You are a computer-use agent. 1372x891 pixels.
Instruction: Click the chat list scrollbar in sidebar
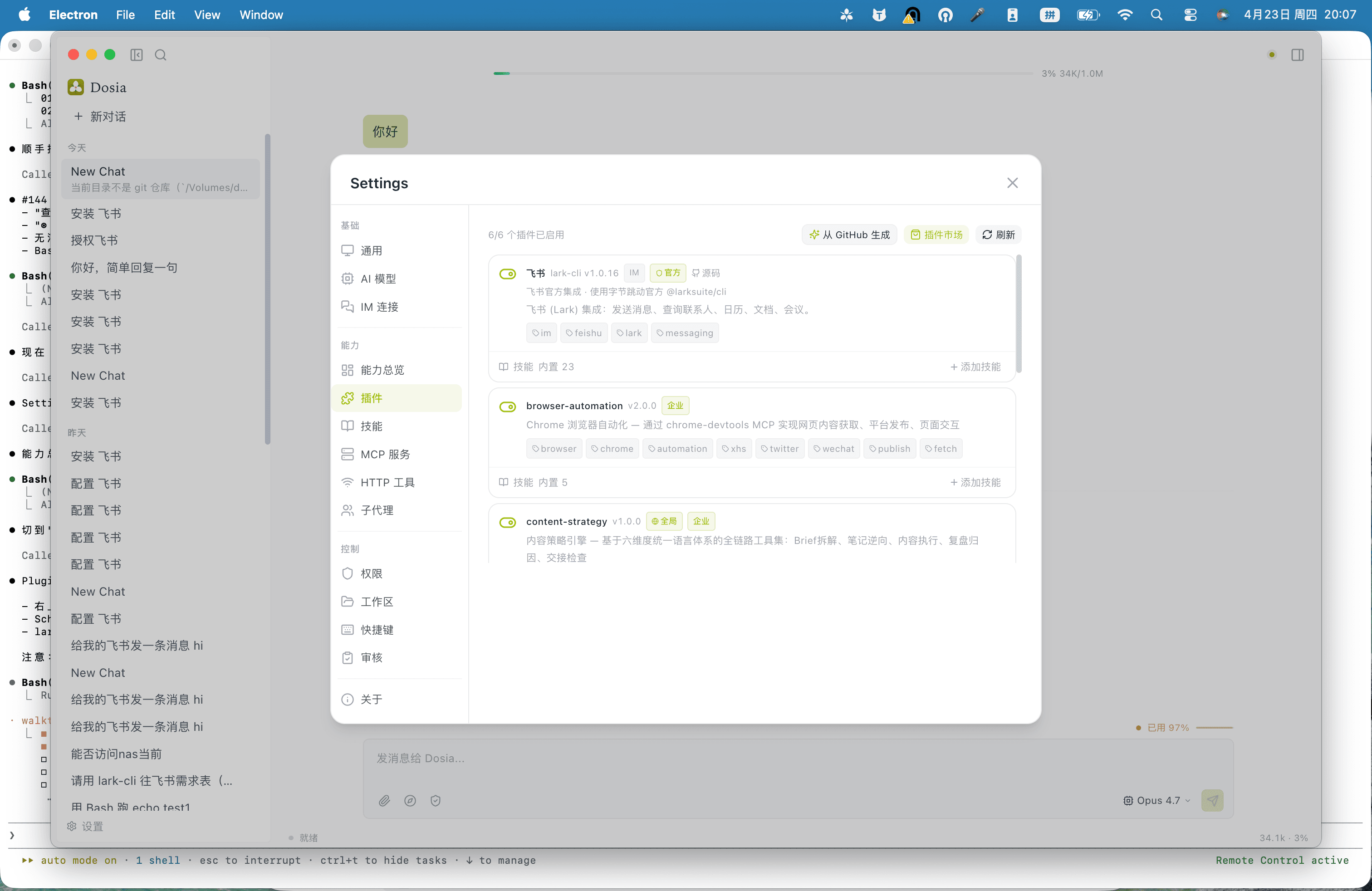click(268, 289)
